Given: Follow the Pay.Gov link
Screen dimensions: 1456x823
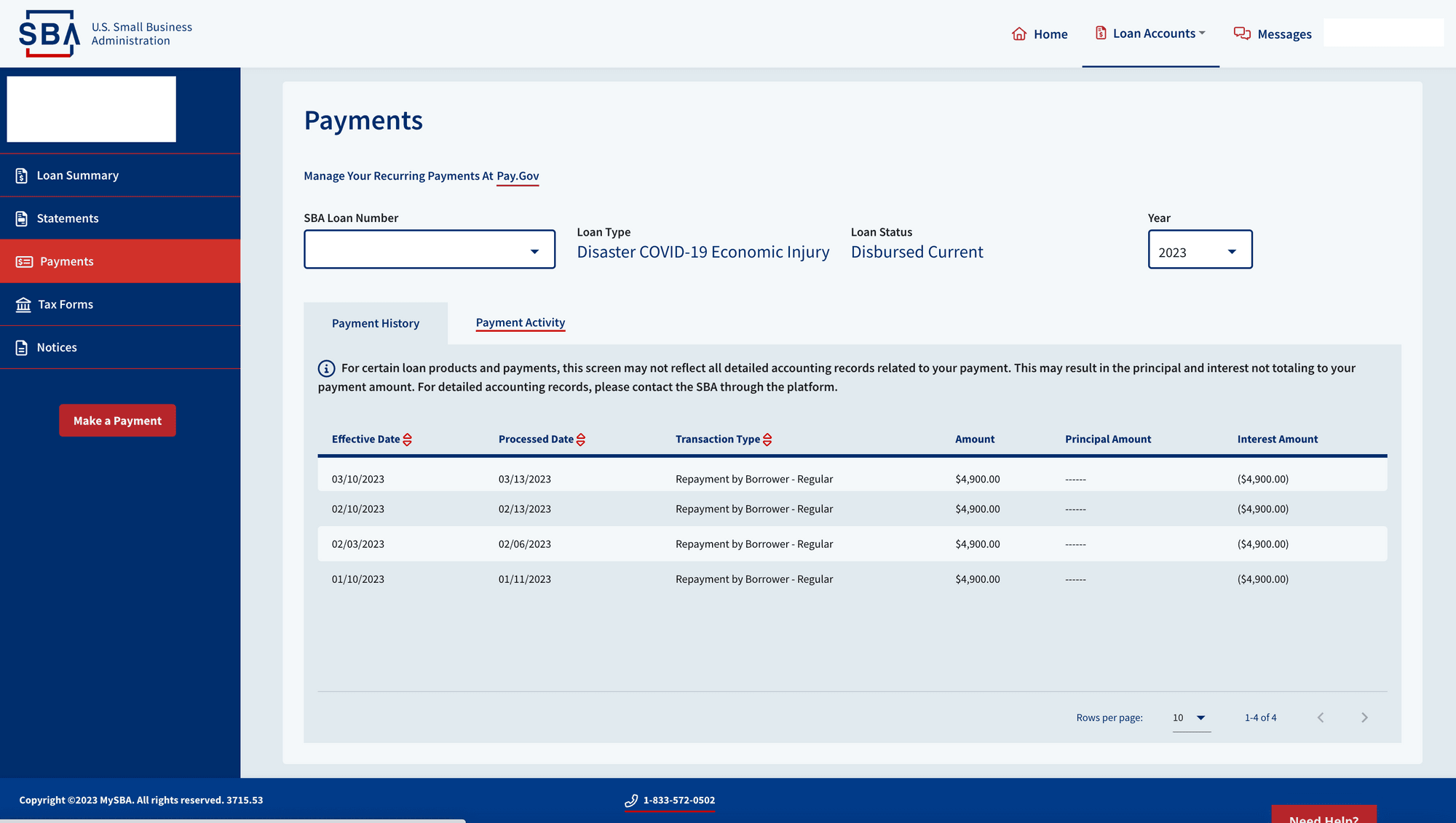Looking at the screenshot, I should [518, 176].
